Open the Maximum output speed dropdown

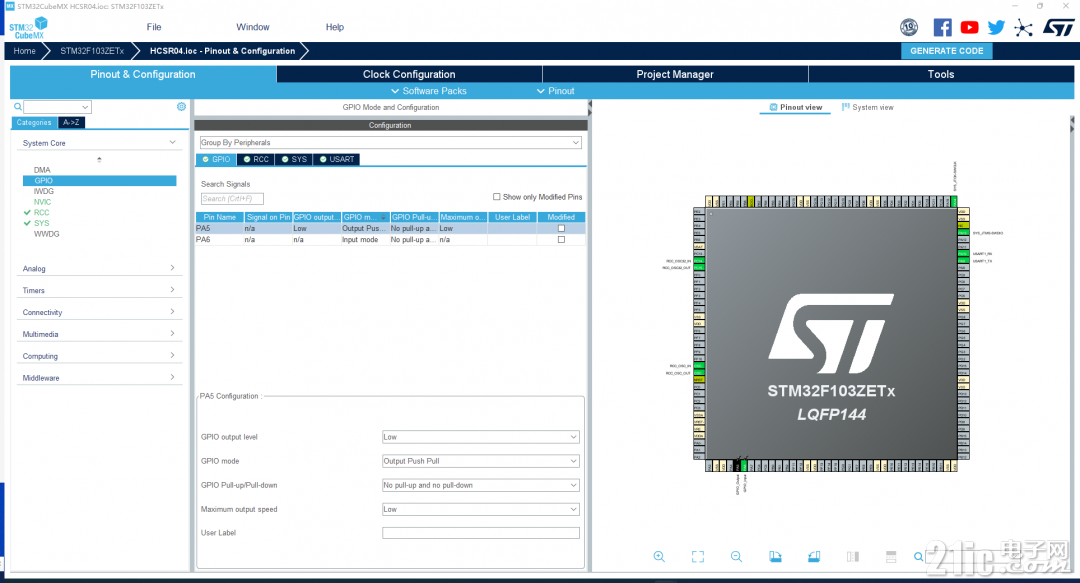coord(481,509)
